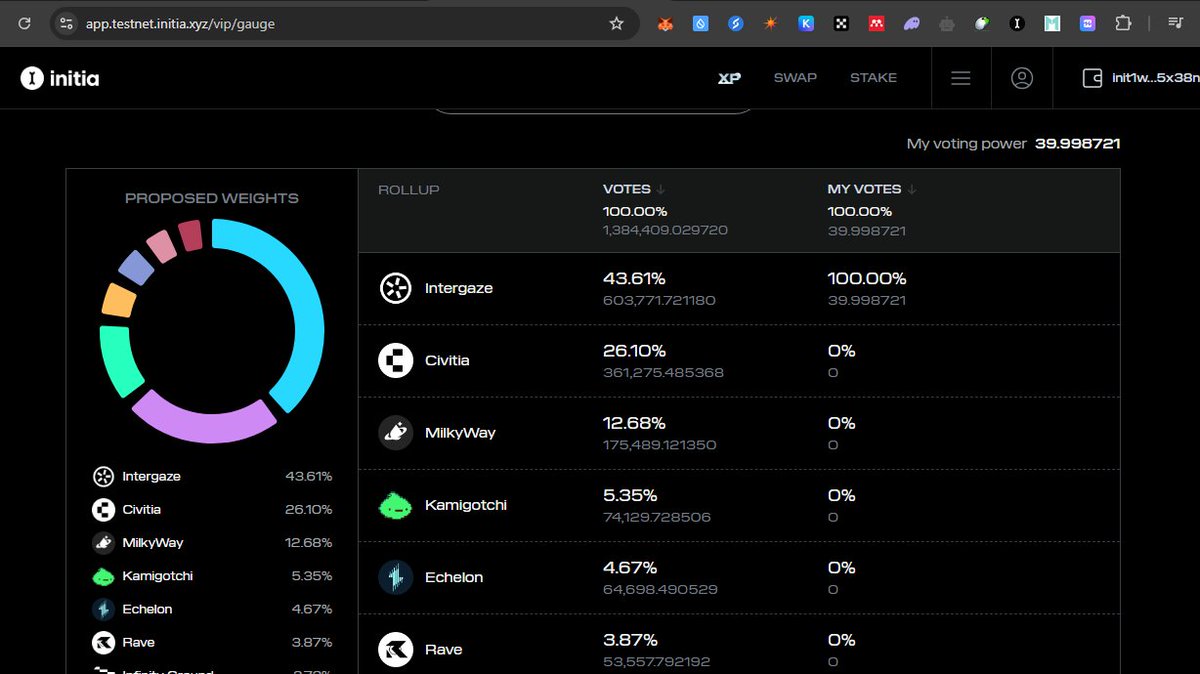The width and height of the screenshot is (1200, 674).
Task: Click the PROPOSED WEIGHTS heading
Action: 212,198
